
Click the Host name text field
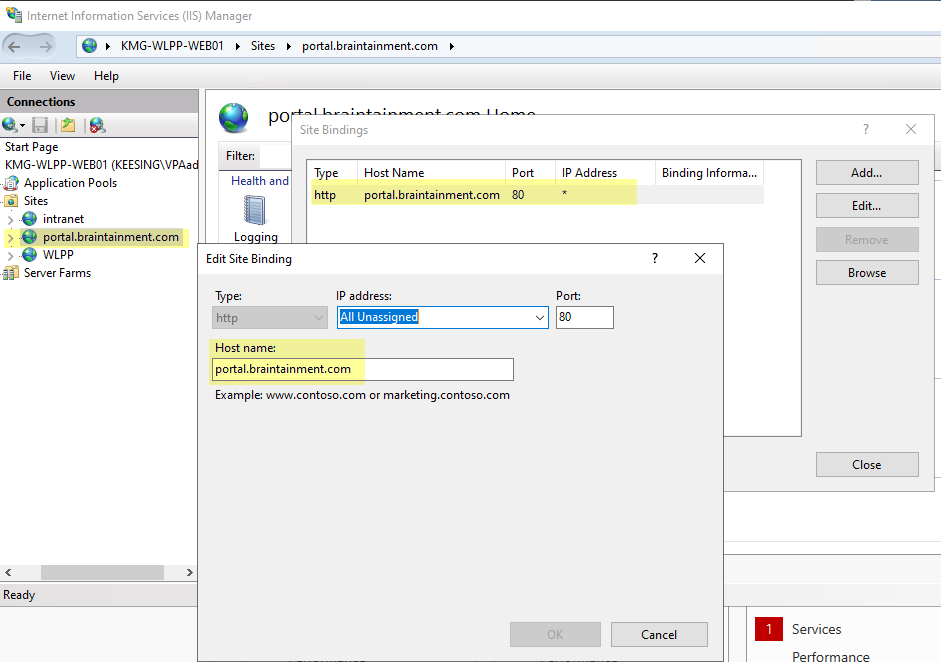point(363,370)
